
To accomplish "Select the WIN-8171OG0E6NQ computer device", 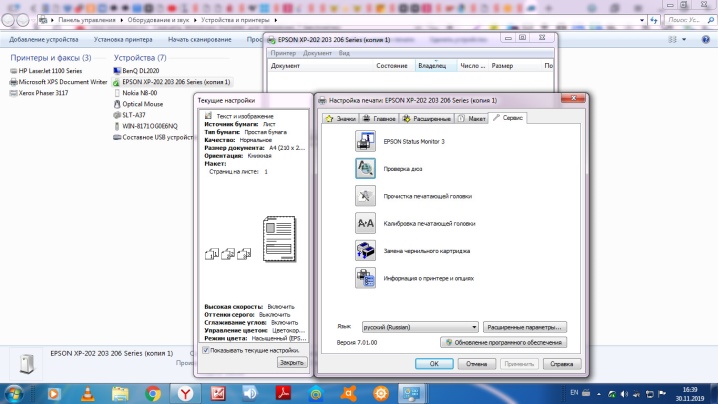I will point(145,126).
